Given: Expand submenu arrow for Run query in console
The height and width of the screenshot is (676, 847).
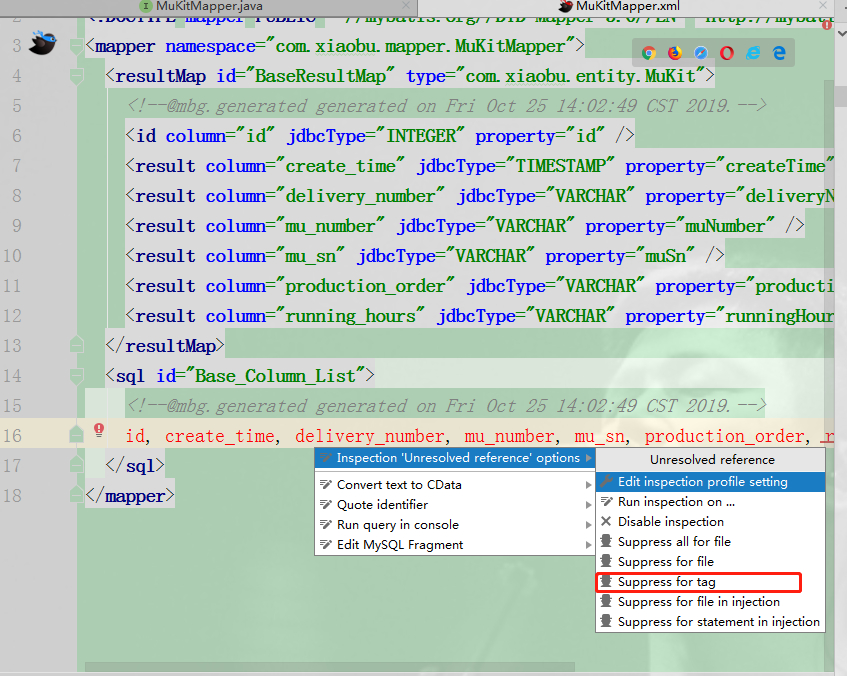Looking at the screenshot, I should [x=588, y=525].
